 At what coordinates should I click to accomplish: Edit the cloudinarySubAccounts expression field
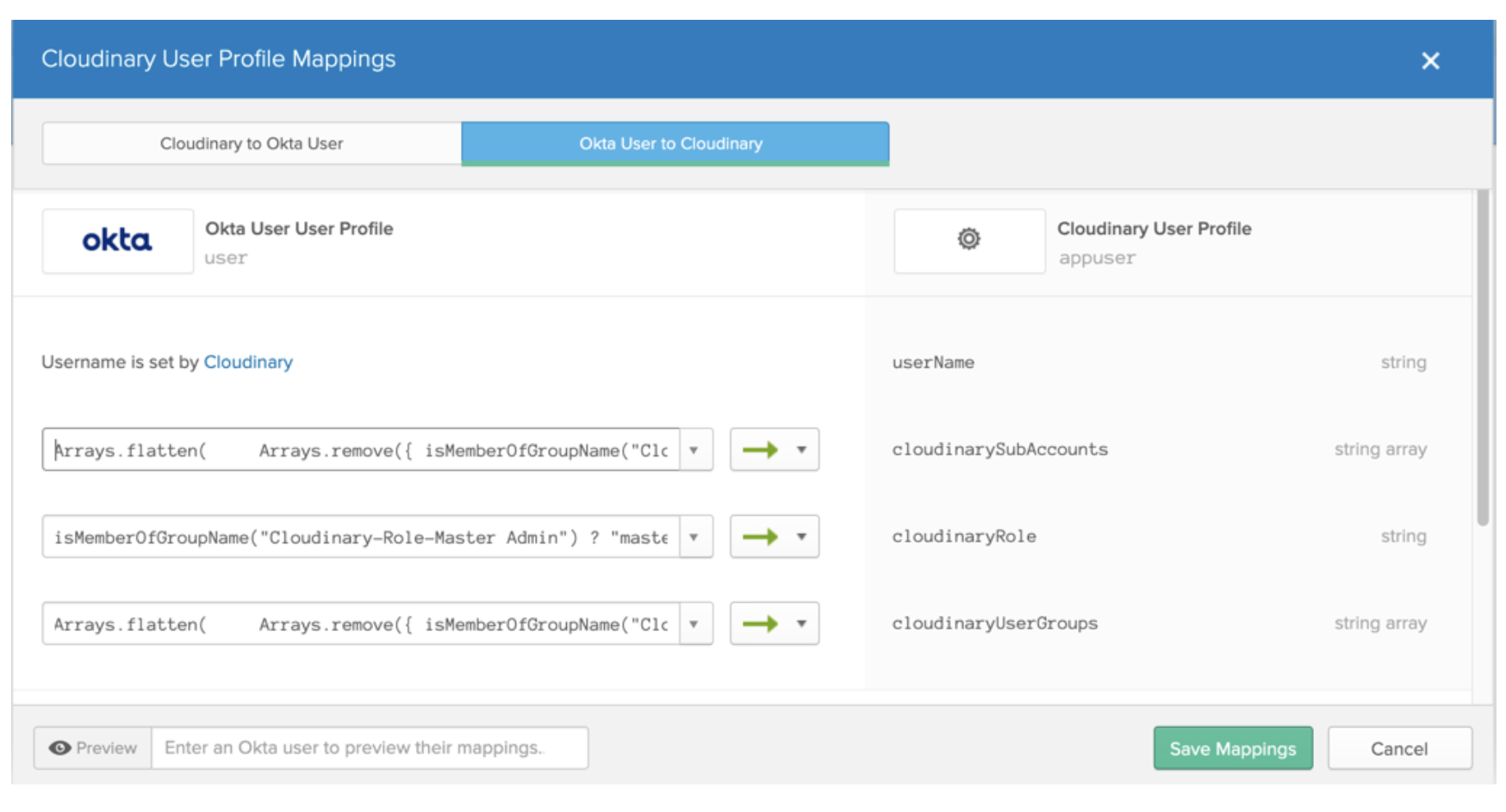click(x=361, y=450)
